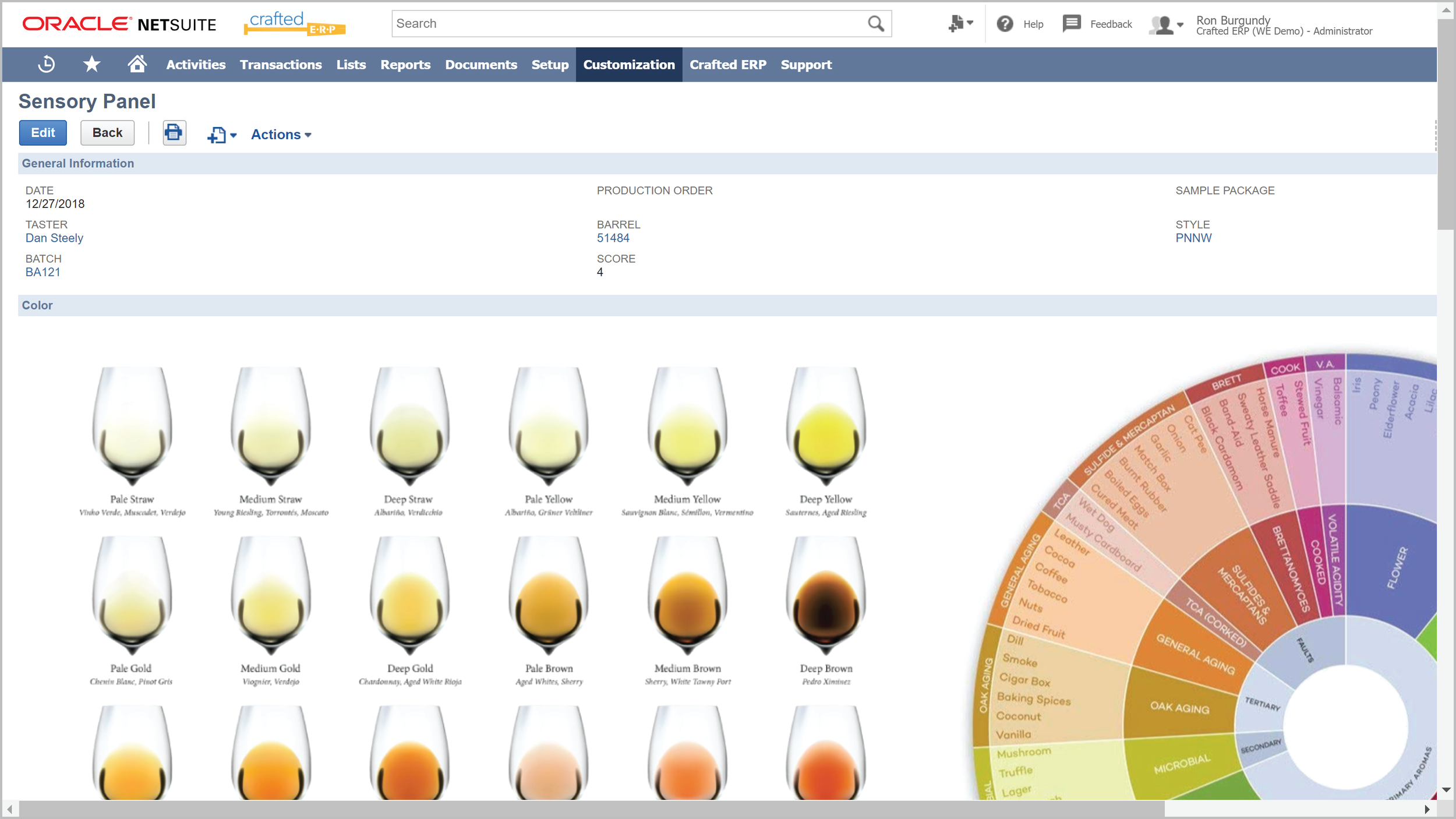Open batch link BA121

pos(43,272)
